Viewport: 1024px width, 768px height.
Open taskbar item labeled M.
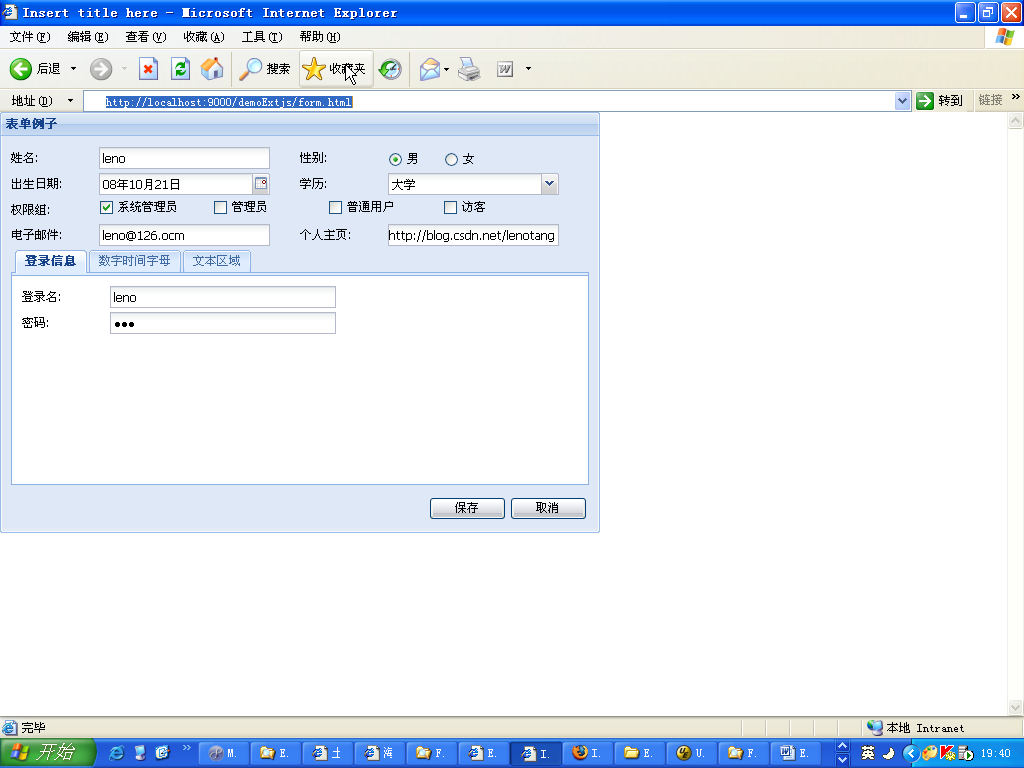tap(223, 753)
